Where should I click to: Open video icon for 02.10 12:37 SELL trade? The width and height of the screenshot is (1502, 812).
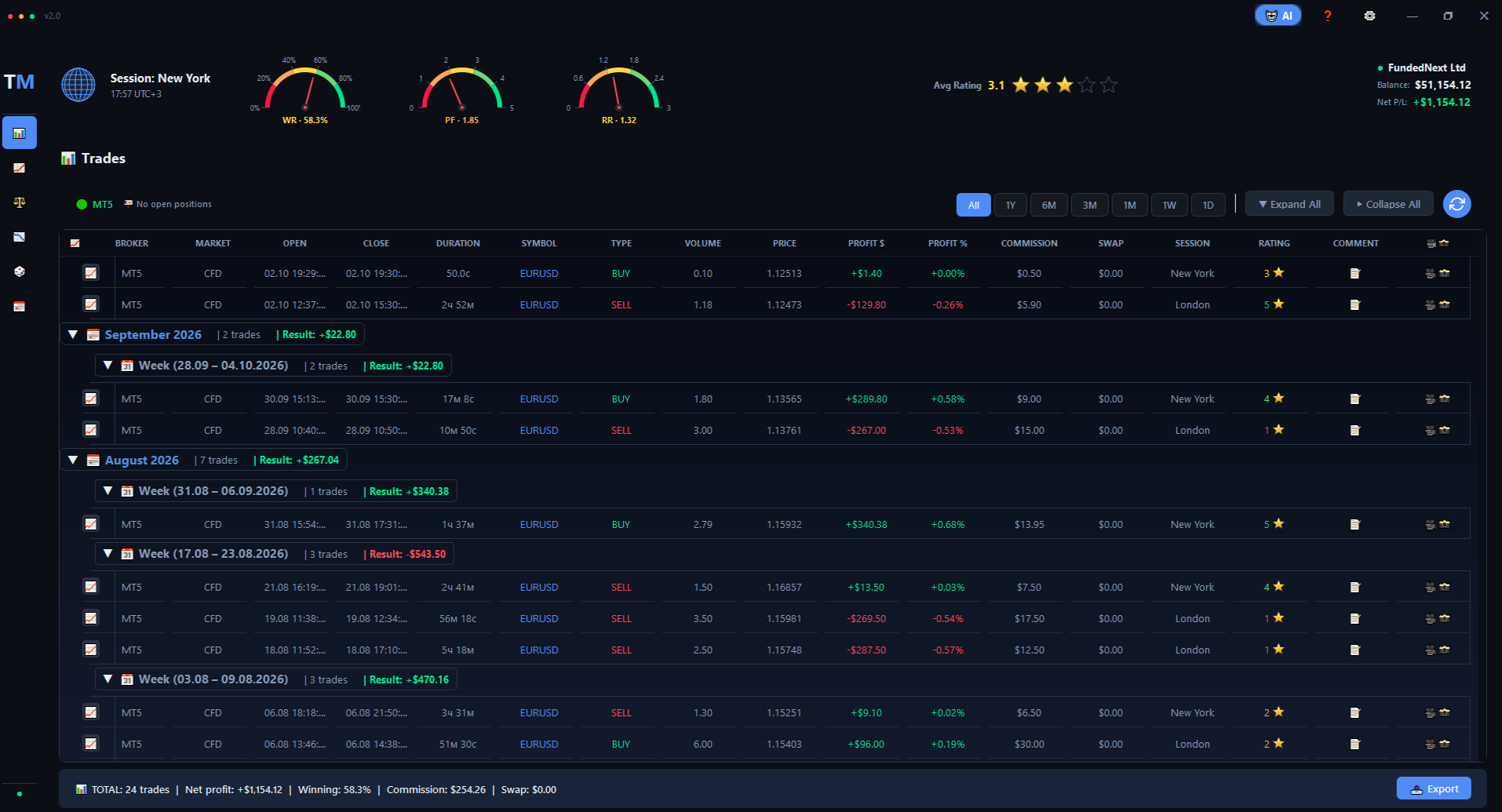[1431, 305]
